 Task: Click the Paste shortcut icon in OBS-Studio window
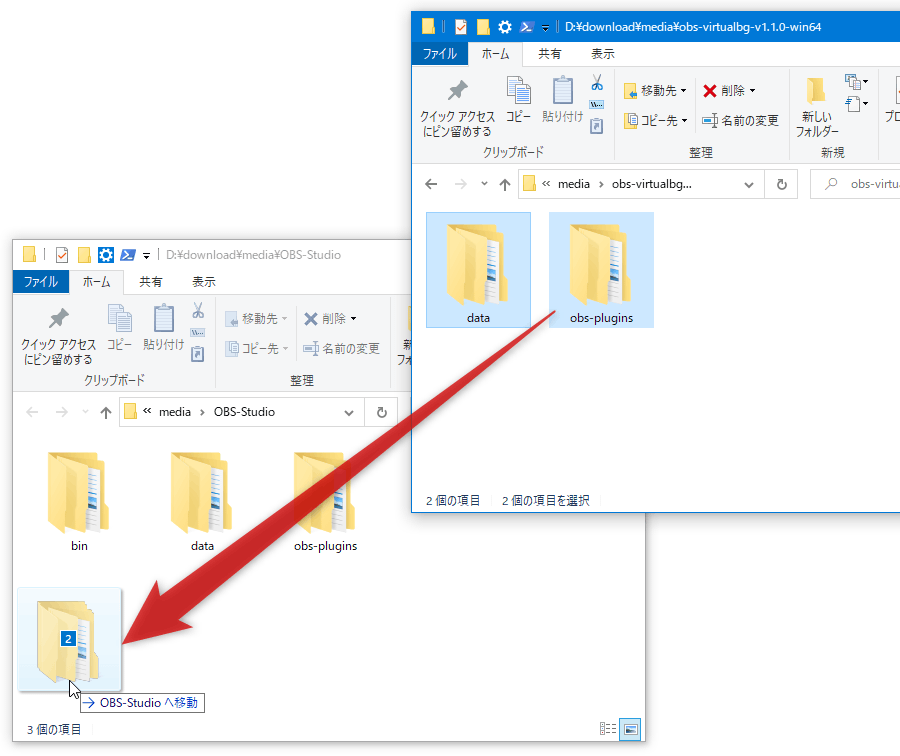tap(198, 354)
